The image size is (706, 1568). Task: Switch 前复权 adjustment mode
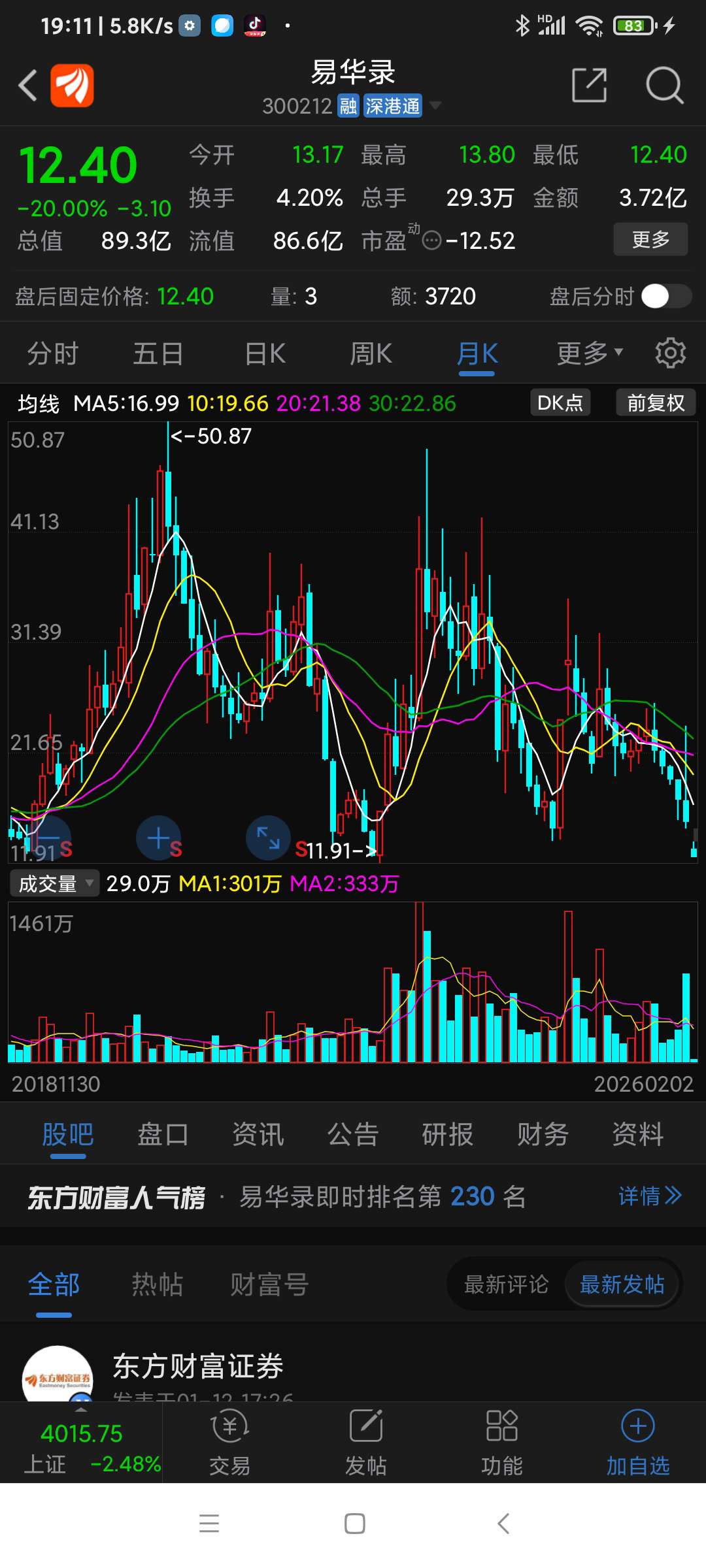click(x=656, y=402)
